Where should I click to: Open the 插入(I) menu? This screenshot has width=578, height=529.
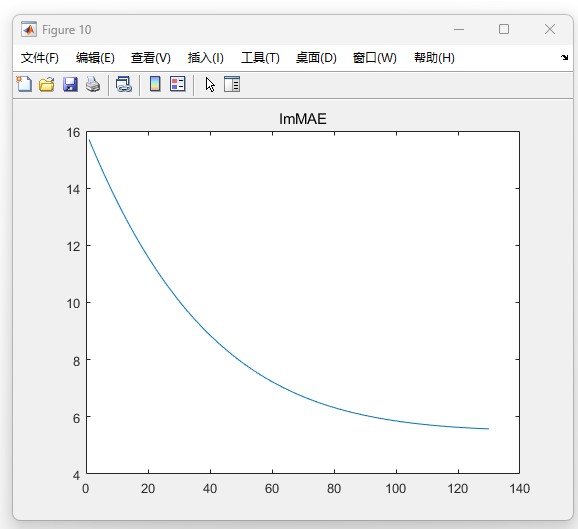tap(205, 58)
